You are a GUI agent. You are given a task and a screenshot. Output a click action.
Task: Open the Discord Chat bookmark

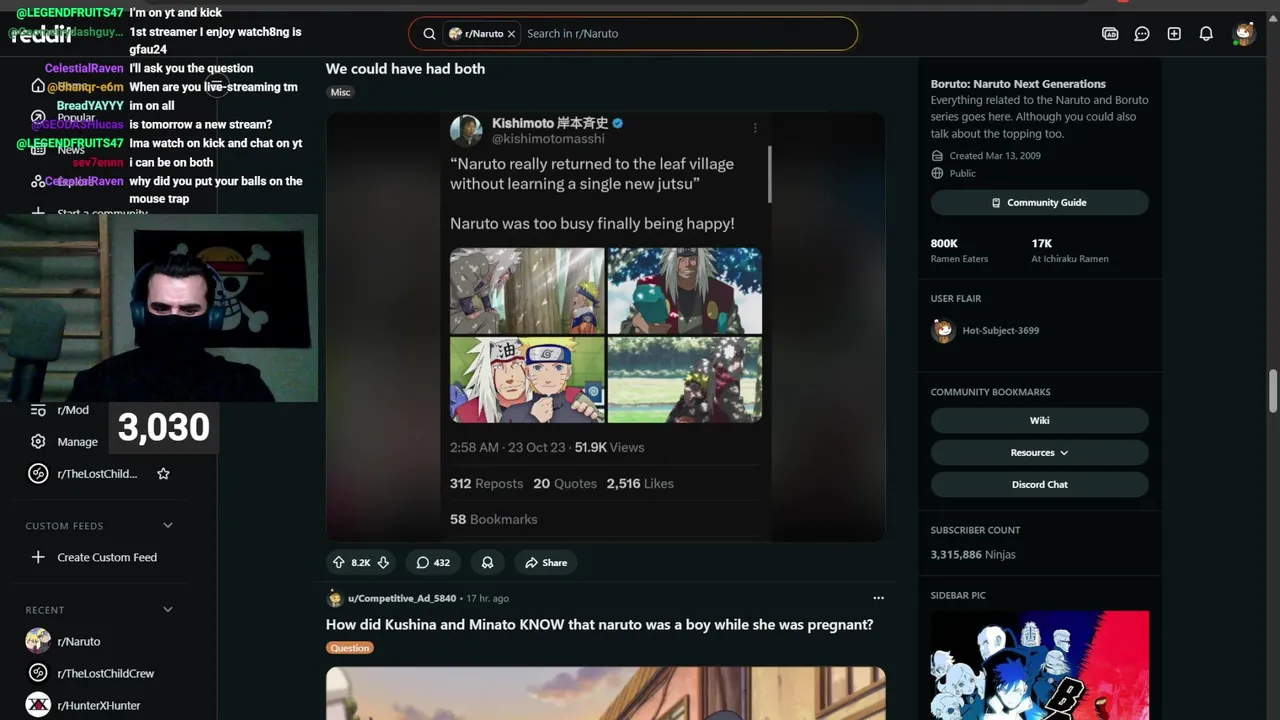(x=1039, y=484)
